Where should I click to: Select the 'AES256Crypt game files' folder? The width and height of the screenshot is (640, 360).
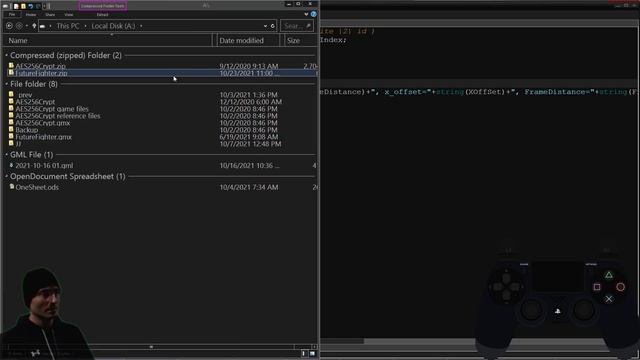tap(52, 109)
